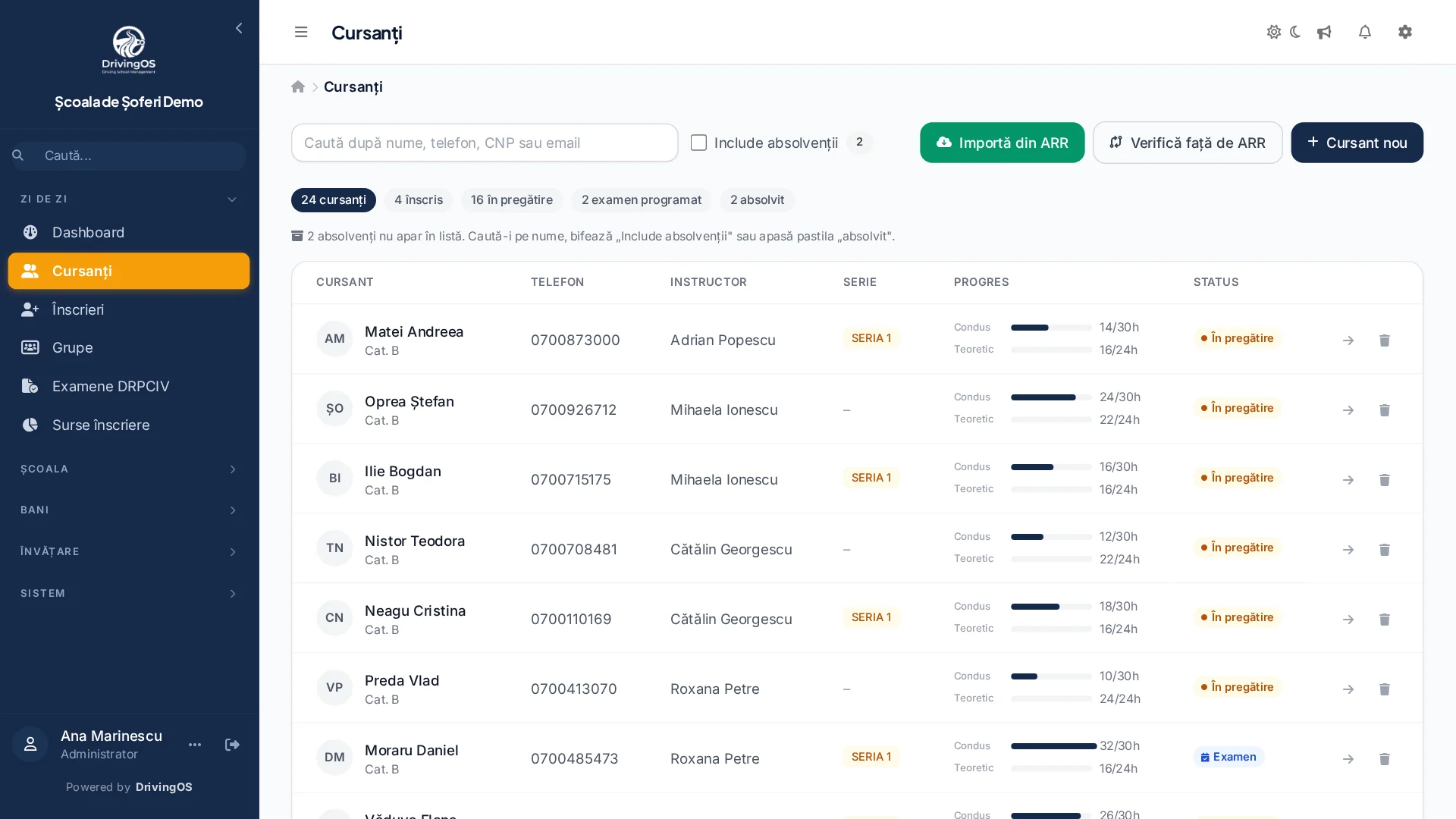Viewport: 1456px width, 819px height.
Task: Click Moraru Daniel Condus progress bar
Action: point(1053,746)
